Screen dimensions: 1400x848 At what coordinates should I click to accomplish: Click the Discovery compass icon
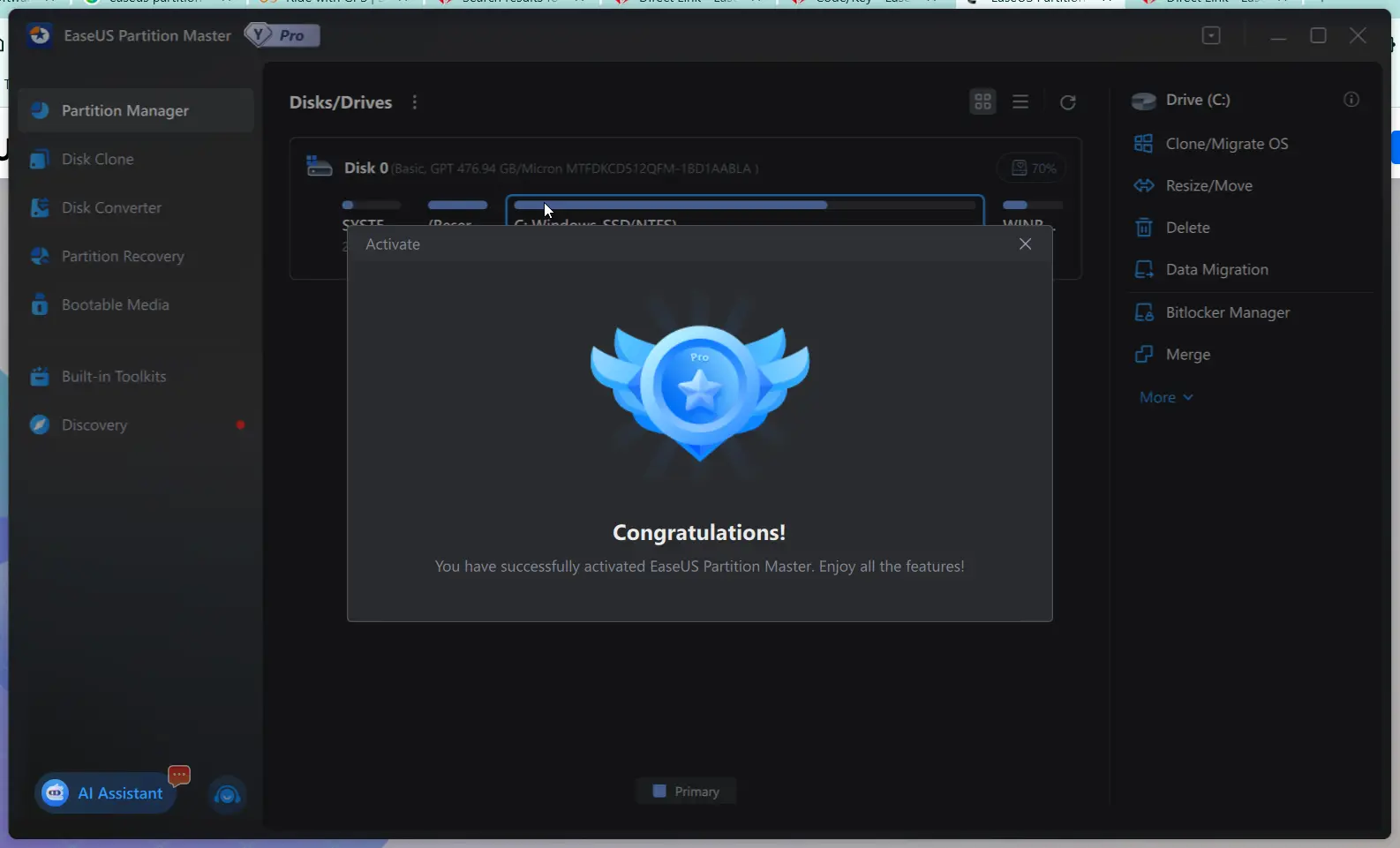click(x=39, y=424)
